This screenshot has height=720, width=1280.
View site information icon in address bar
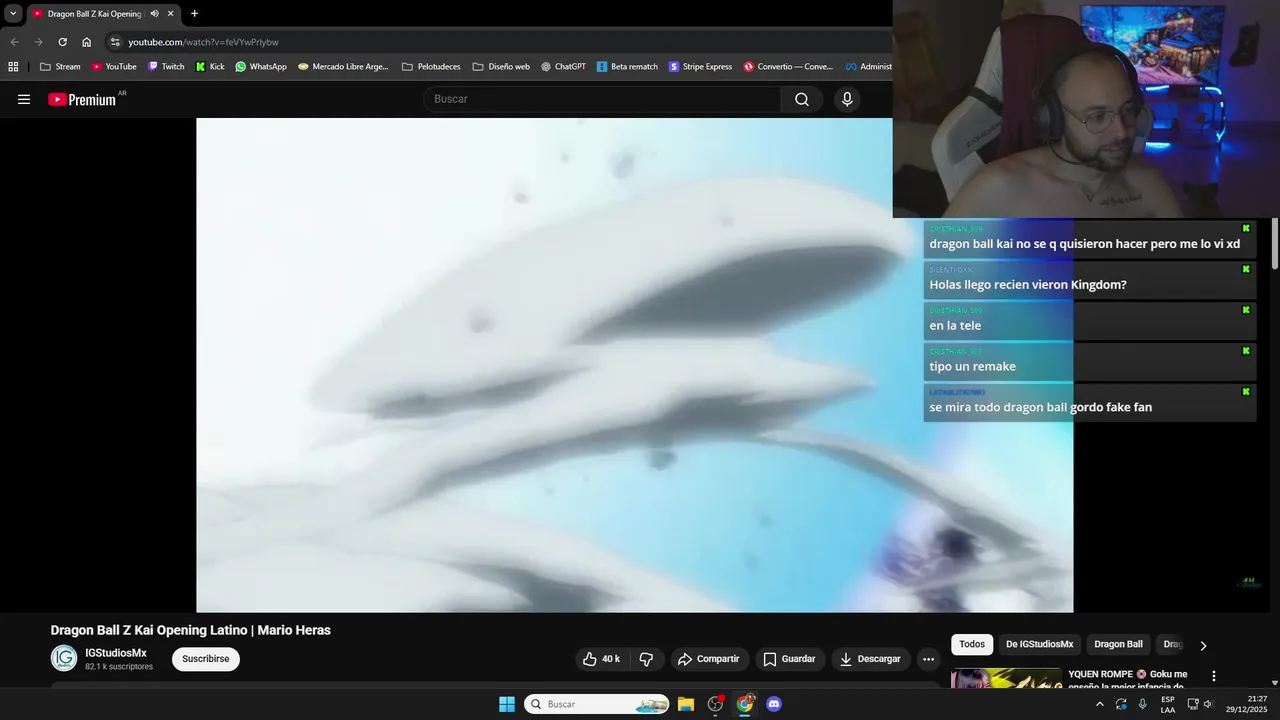click(115, 42)
